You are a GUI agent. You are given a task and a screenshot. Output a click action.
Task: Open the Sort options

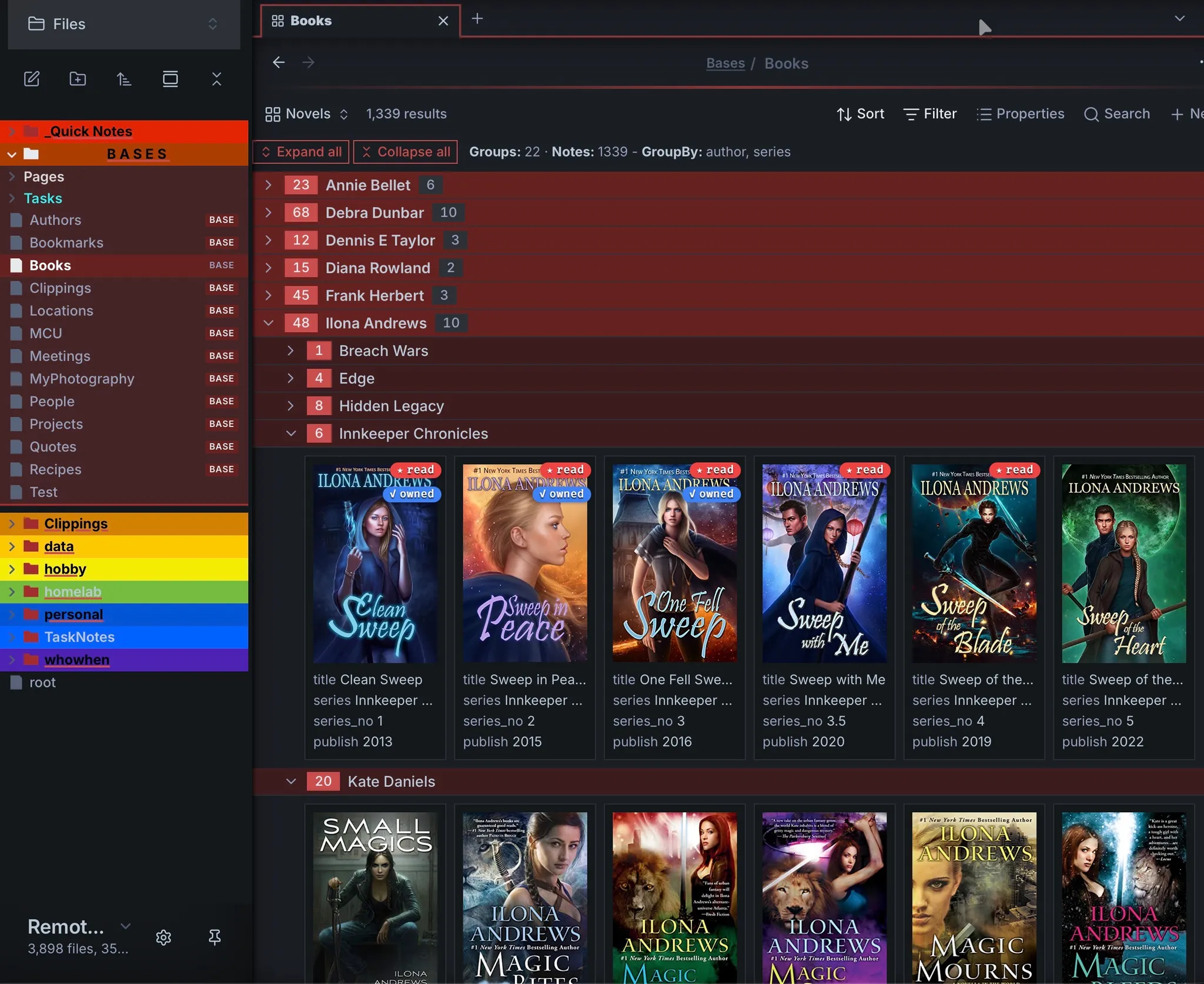(x=860, y=114)
